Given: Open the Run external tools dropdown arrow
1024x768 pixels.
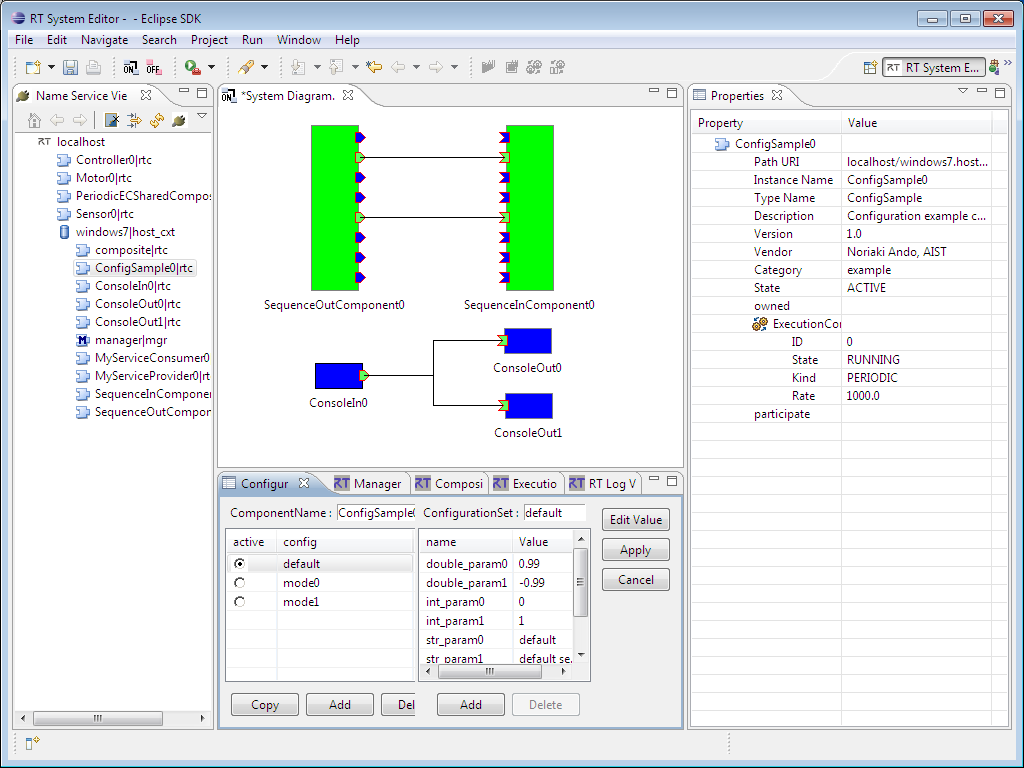Looking at the screenshot, I should coord(211,67).
